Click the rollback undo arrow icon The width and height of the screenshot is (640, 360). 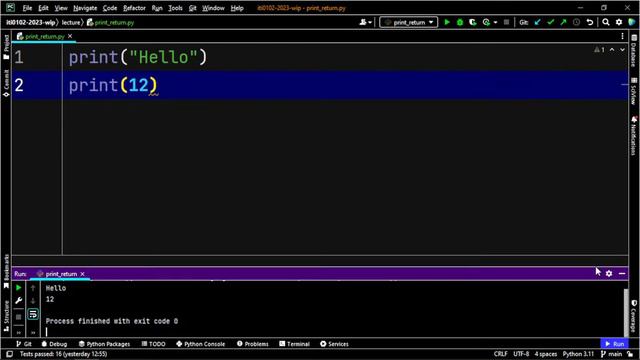point(589,22)
